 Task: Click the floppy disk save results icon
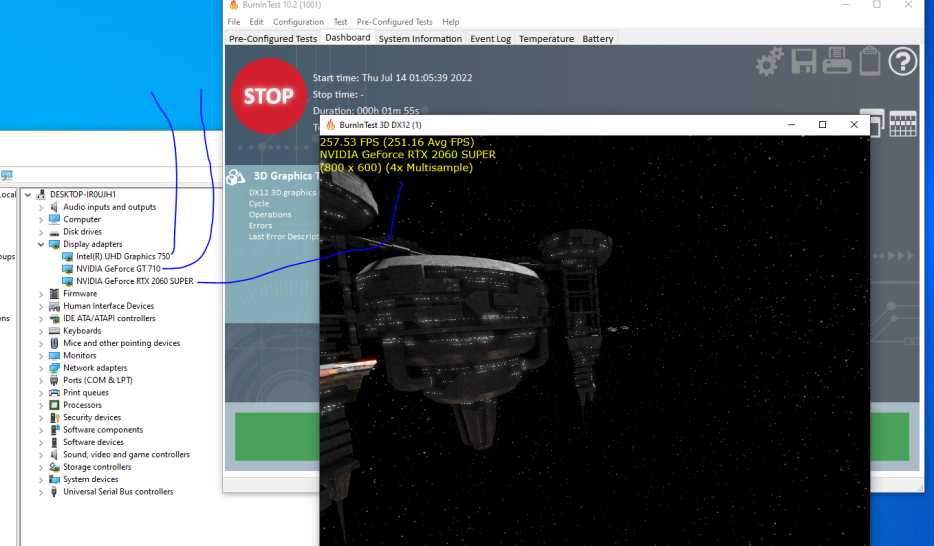[x=804, y=61]
